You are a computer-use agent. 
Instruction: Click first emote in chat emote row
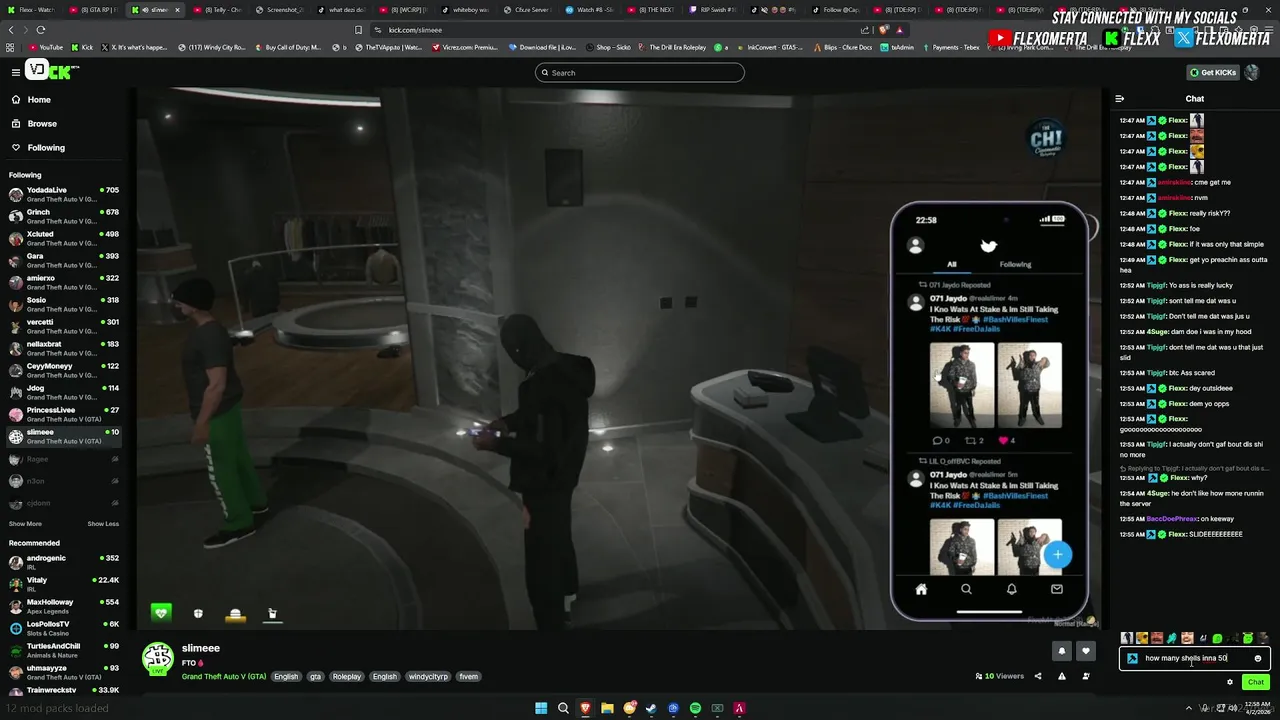(1127, 638)
